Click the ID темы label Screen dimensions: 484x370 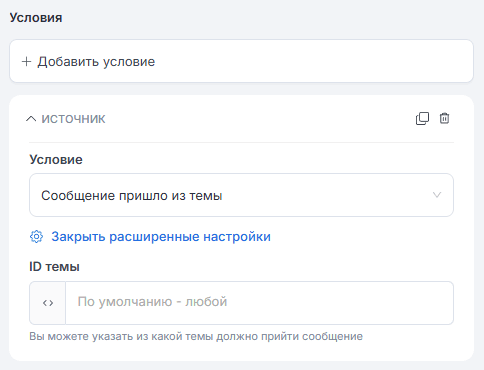point(54,267)
